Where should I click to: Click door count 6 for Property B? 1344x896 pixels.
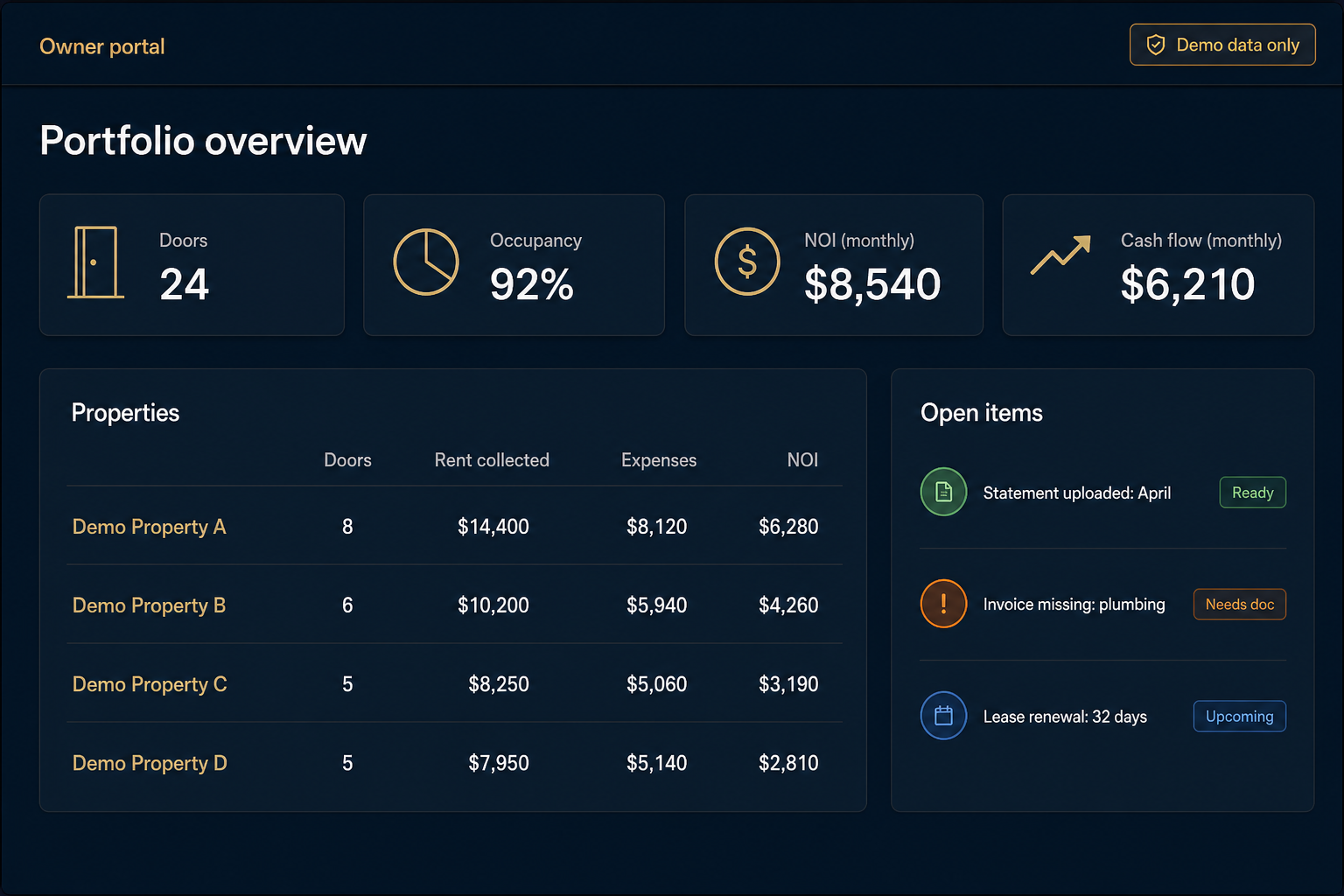[347, 605]
